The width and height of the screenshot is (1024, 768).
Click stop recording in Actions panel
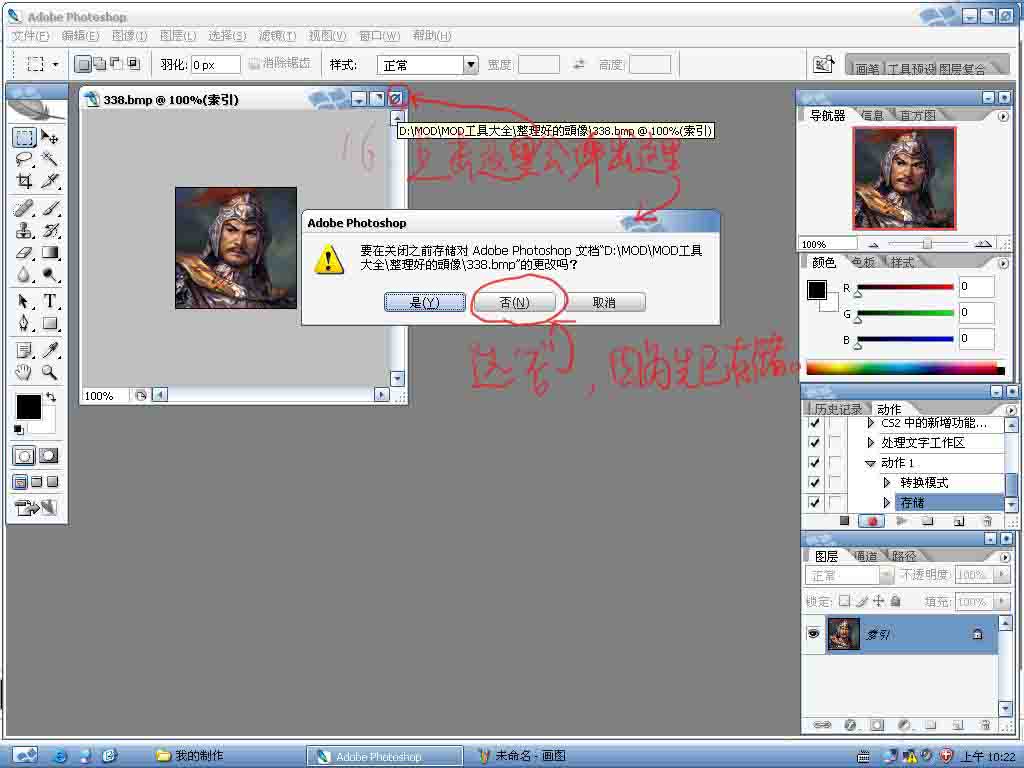(x=844, y=520)
